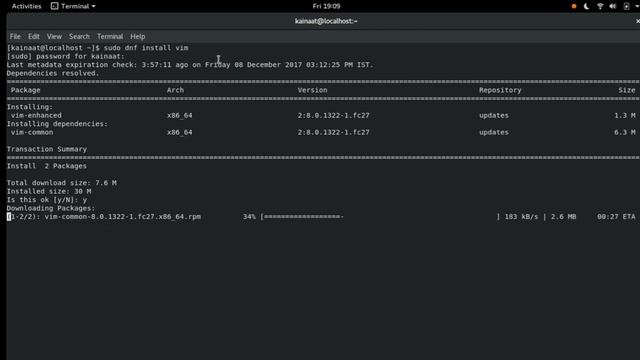Click the volume speaker icon
The height and width of the screenshot is (360, 640).
[613, 6]
